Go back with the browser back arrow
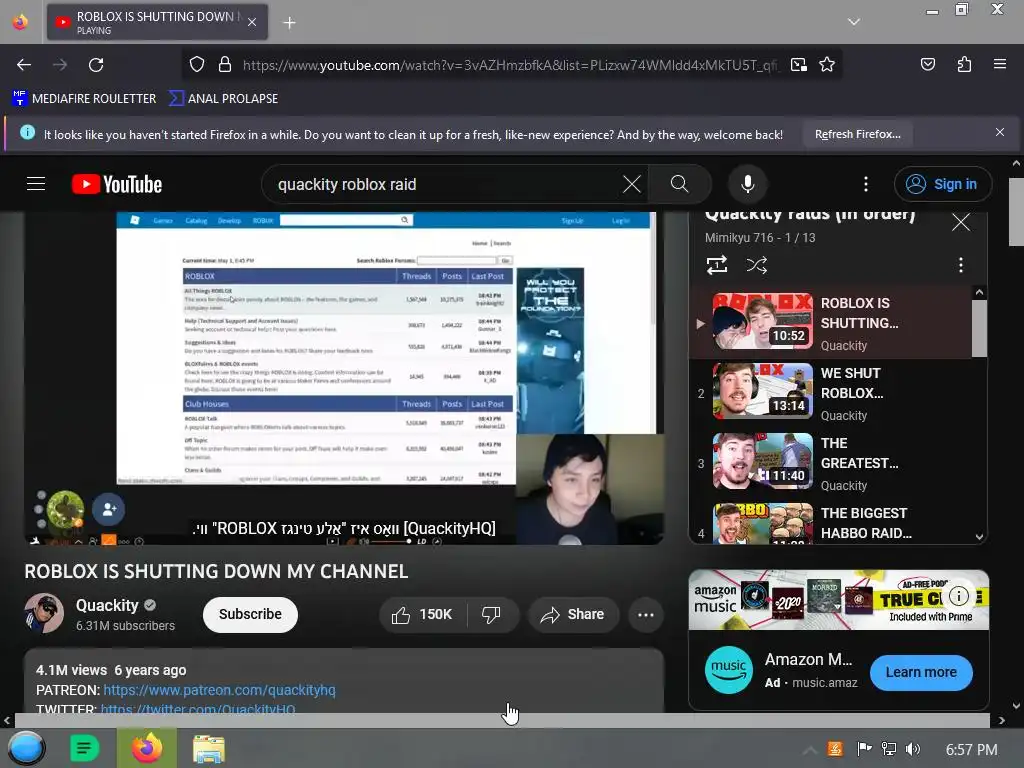 pos(24,65)
